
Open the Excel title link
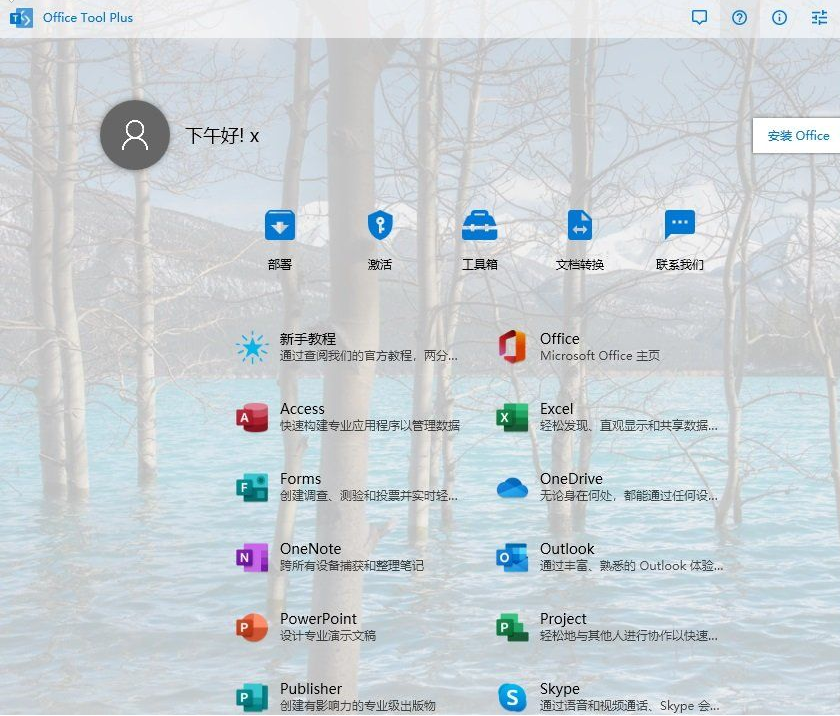pyautogui.click(x=557, y=409)
